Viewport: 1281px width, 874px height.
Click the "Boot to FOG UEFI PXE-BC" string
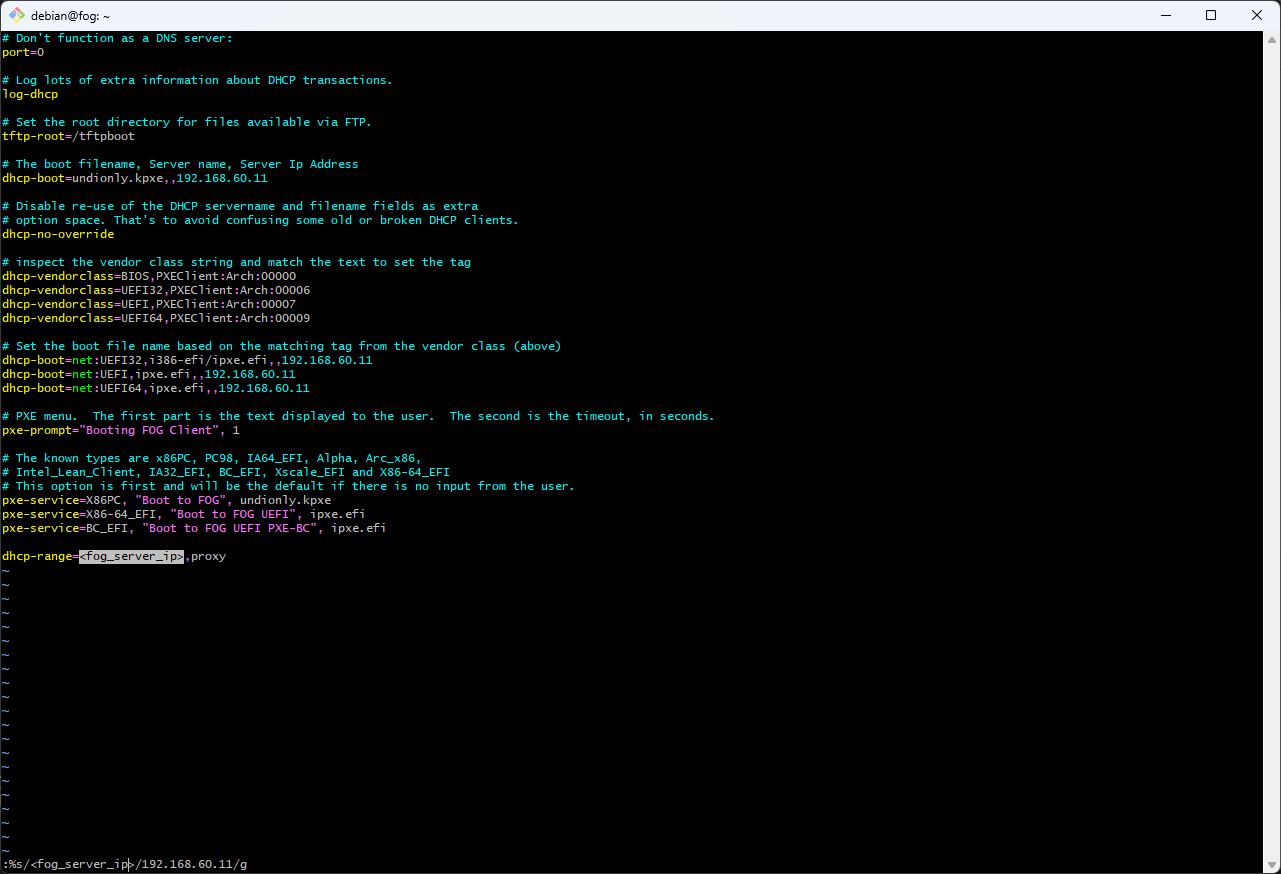229,528
